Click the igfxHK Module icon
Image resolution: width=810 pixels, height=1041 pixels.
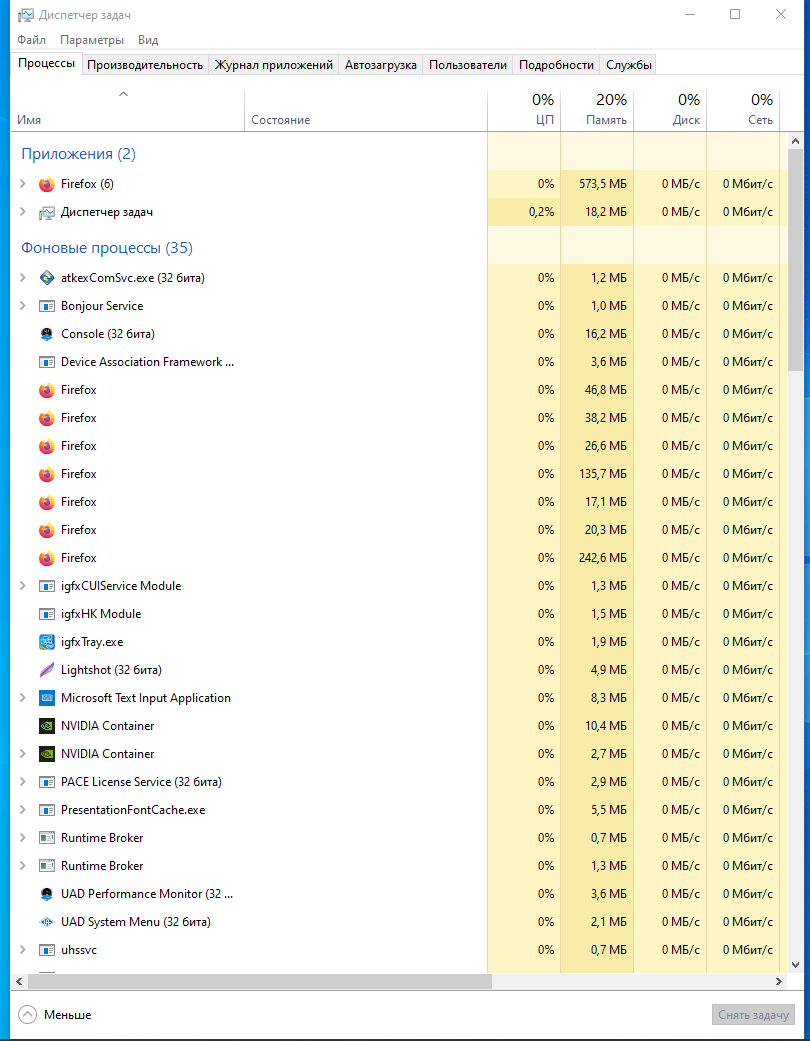(x=46, y=614)
